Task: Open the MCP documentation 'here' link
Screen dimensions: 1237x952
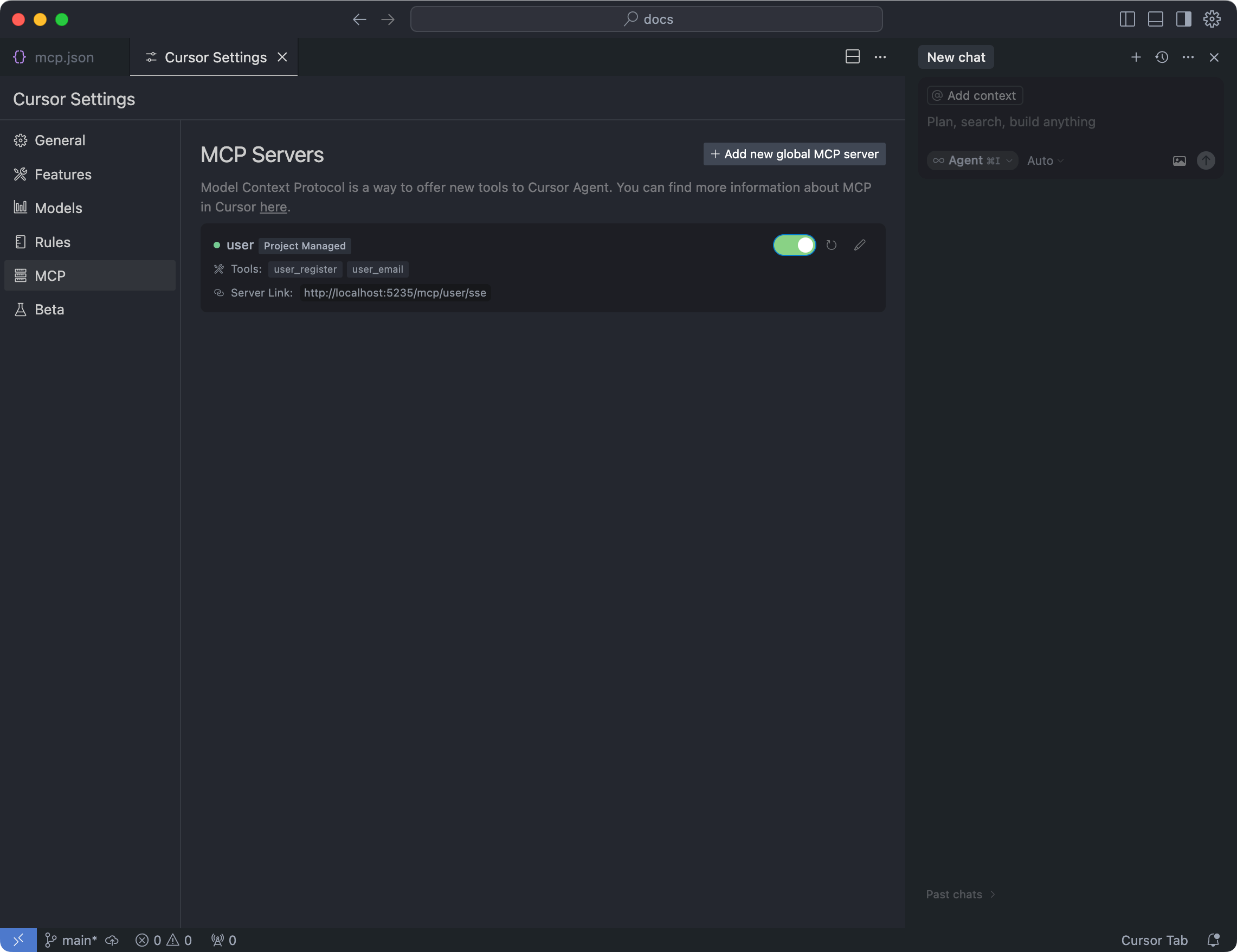Action: pyautogui.click(x=273, y=207)
